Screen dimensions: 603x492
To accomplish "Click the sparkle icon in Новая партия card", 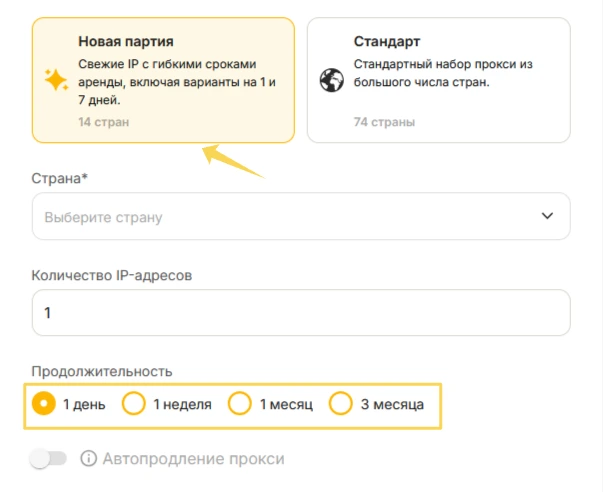I will (56, 80).
